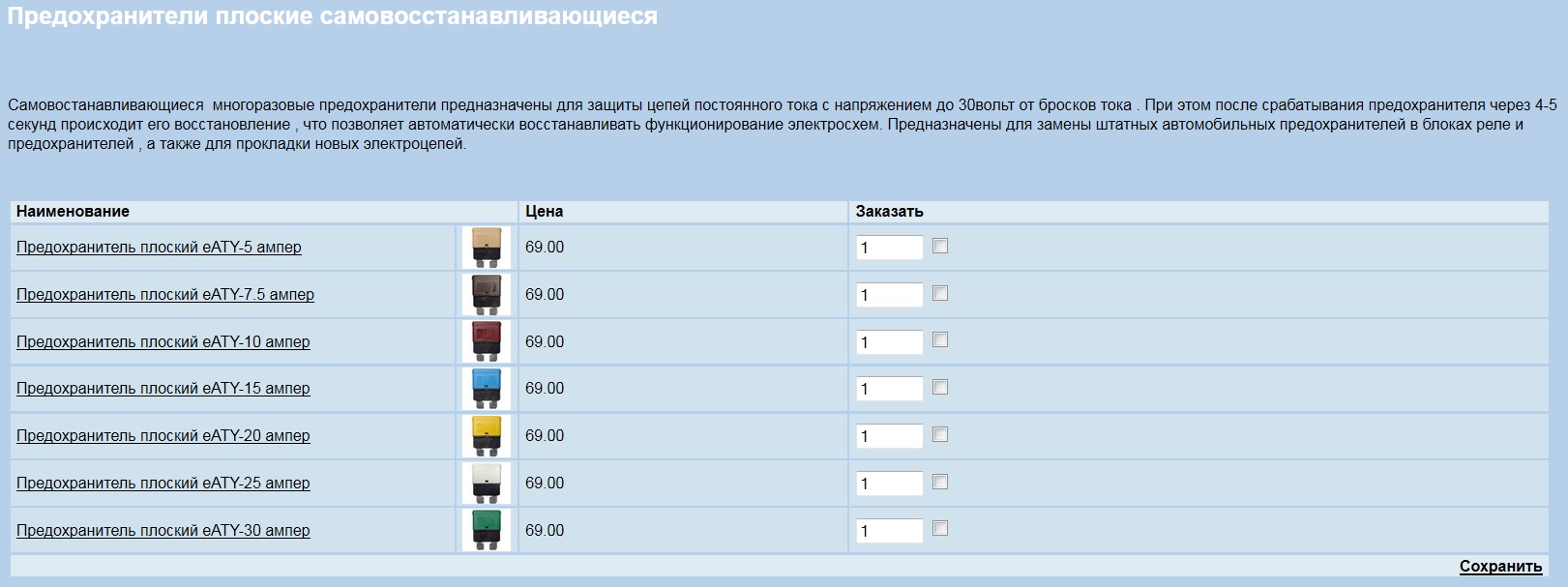Viewport: 1568px width, 587px height.
Task: Click quantity box for eATY-30 ампер
Action: 890,531
